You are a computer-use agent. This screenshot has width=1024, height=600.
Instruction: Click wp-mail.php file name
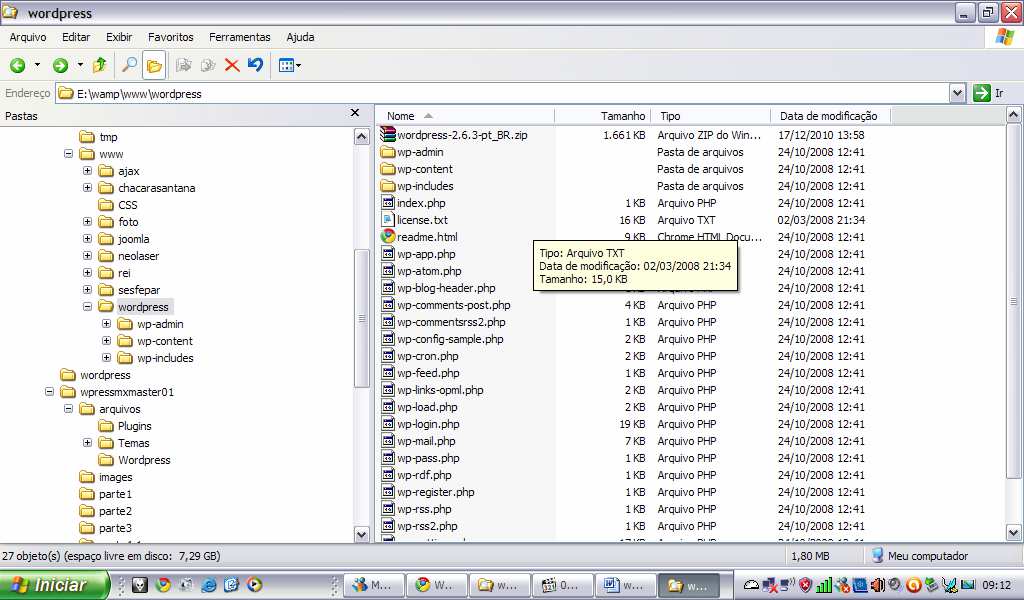(x=426, y=441)
